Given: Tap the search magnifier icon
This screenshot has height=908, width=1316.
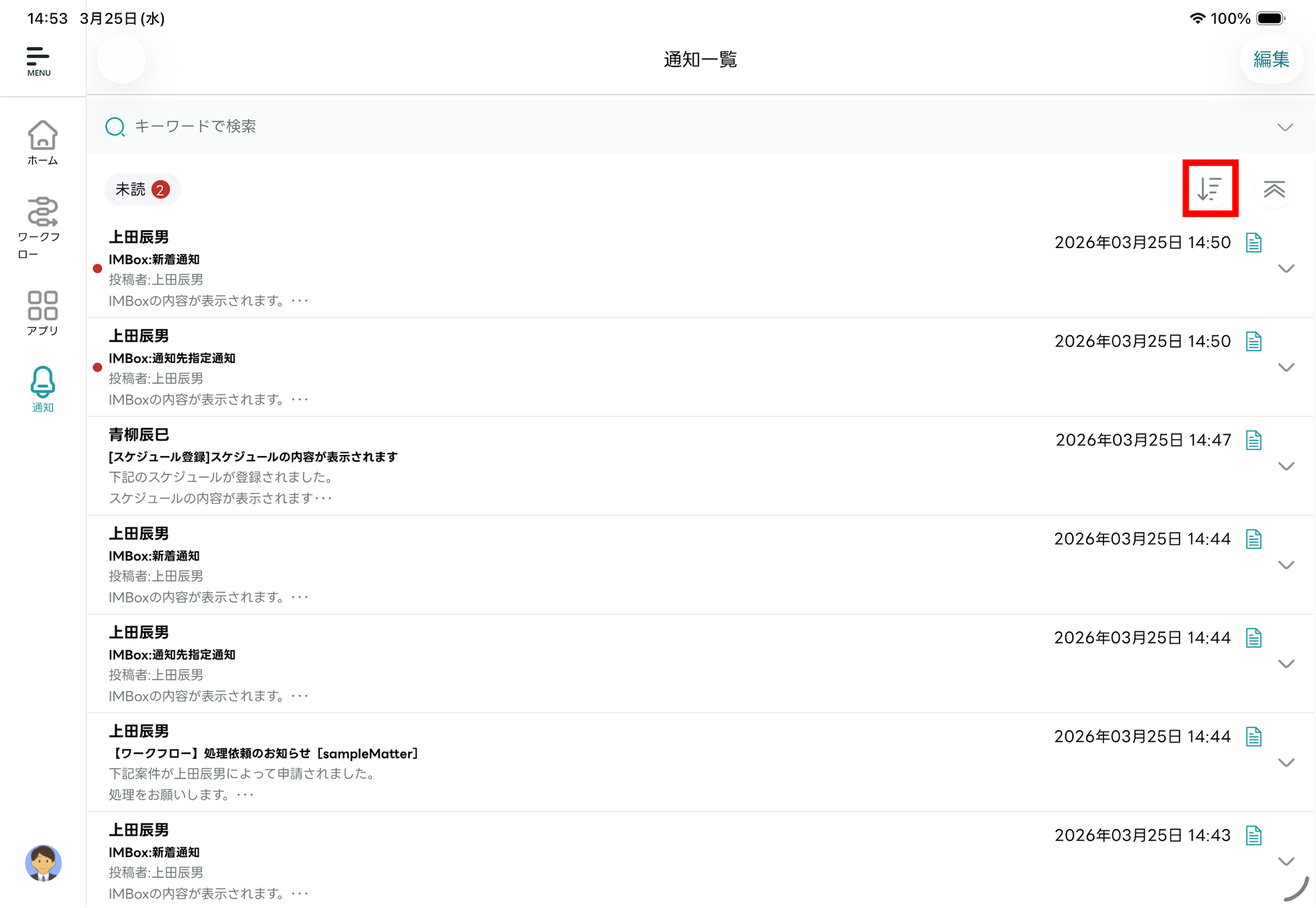Looking at the screenshot, I should [x=115, y=126].
